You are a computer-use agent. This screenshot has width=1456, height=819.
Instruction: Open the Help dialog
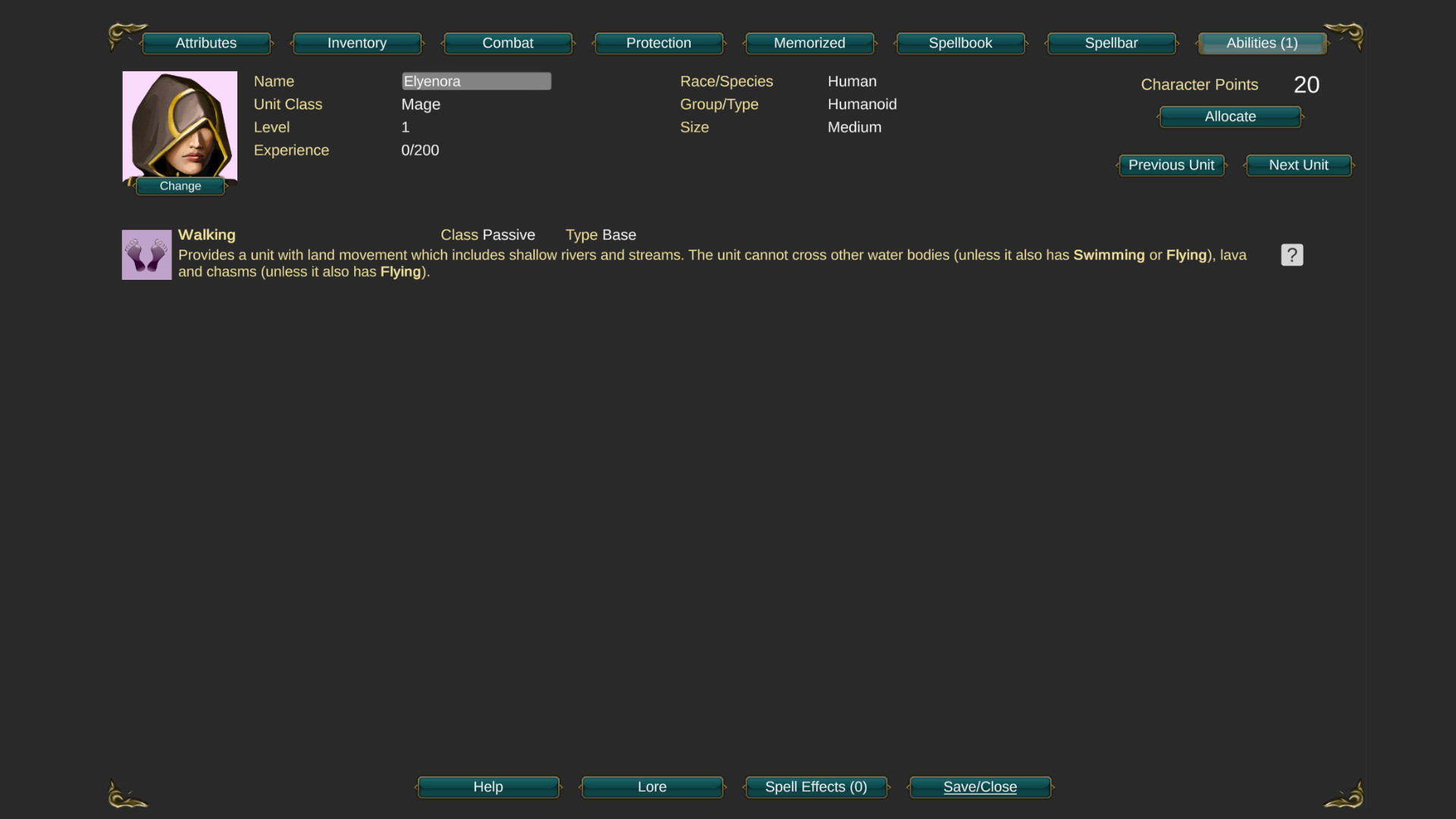click(488, 787)
